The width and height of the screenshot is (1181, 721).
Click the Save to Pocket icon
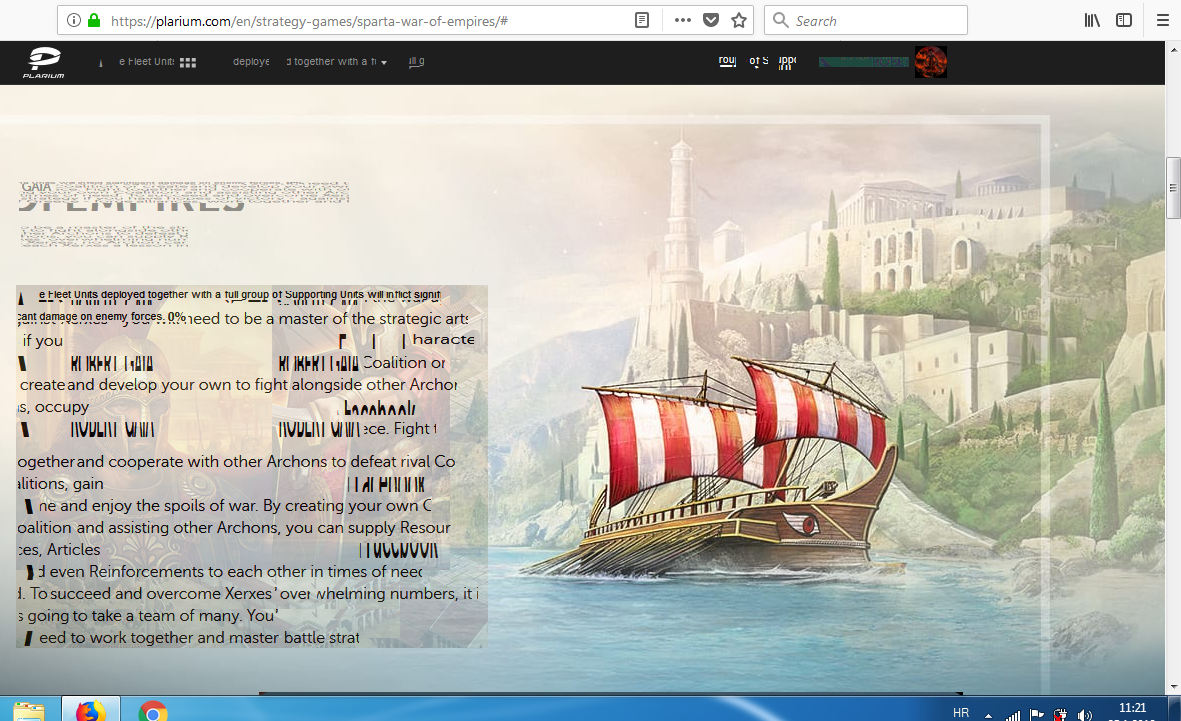pos(710,20)
